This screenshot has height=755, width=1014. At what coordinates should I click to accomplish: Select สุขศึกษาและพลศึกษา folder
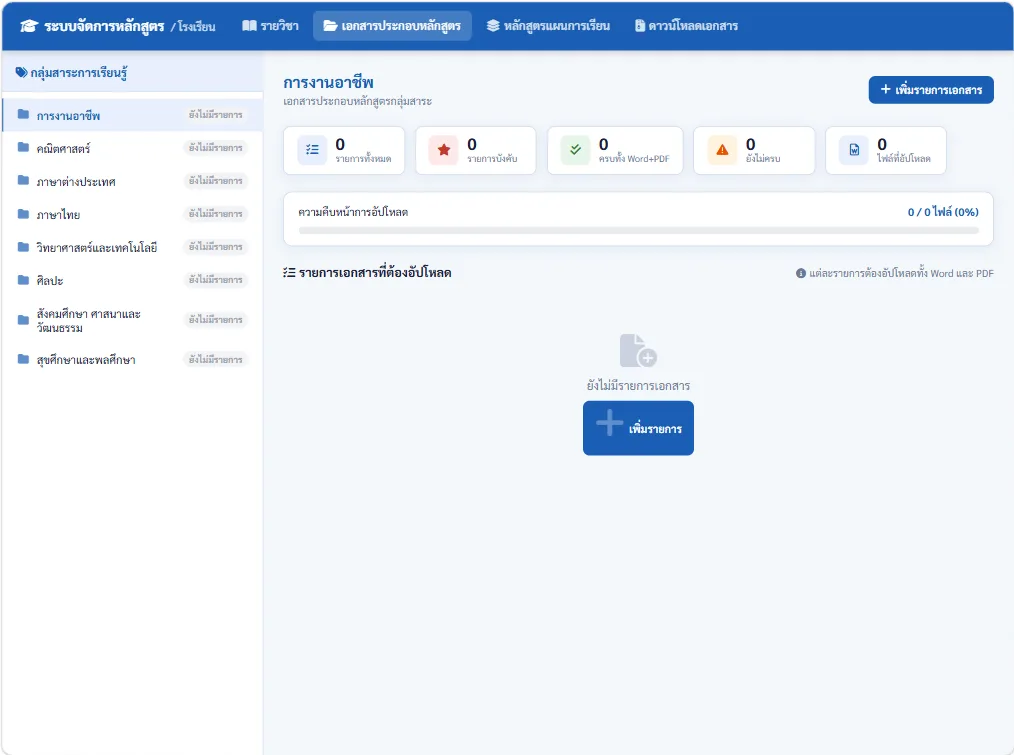pyautogui.click(x=133, y=360)
